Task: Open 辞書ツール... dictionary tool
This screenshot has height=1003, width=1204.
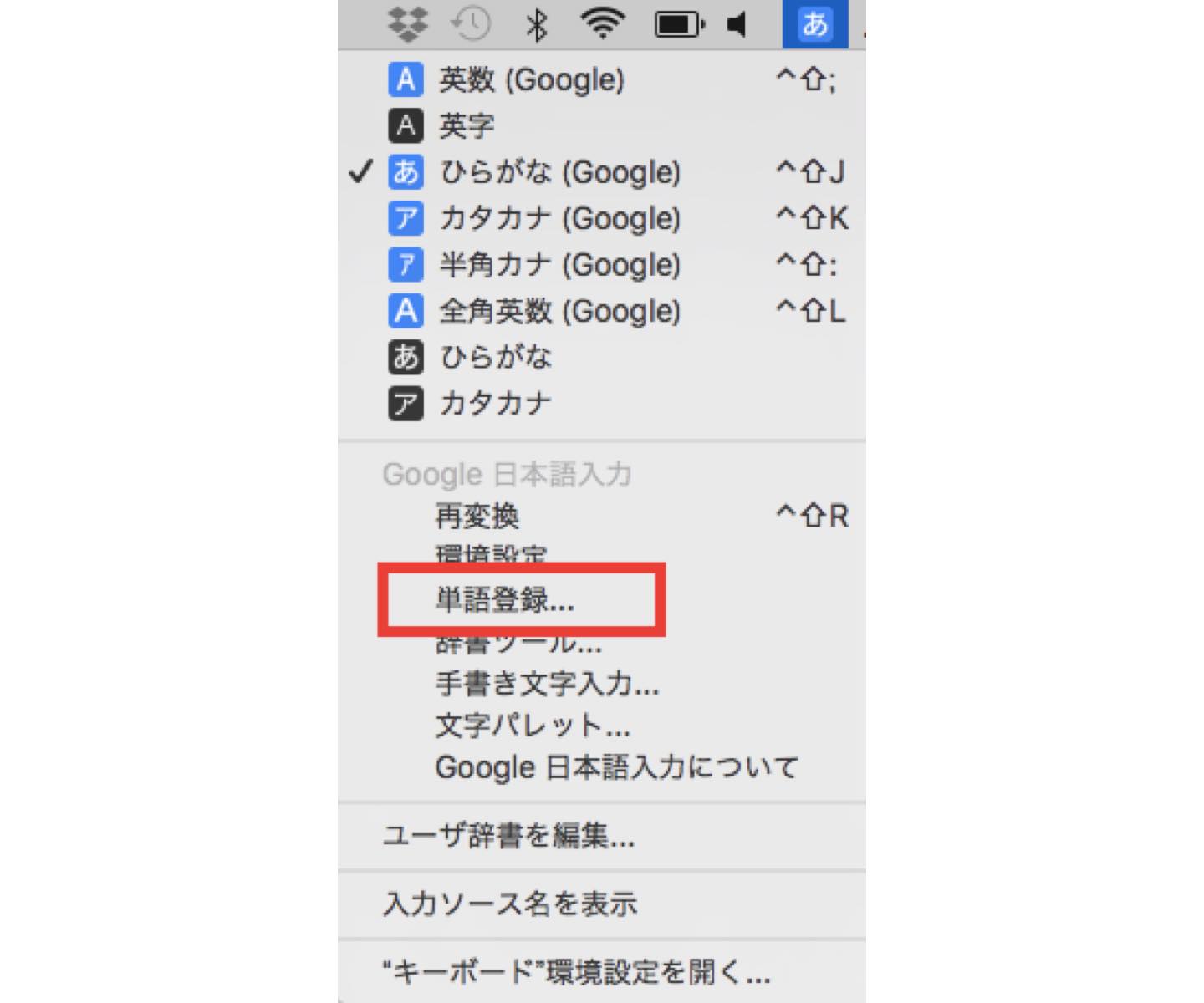Action: click(x=602, y=641)
